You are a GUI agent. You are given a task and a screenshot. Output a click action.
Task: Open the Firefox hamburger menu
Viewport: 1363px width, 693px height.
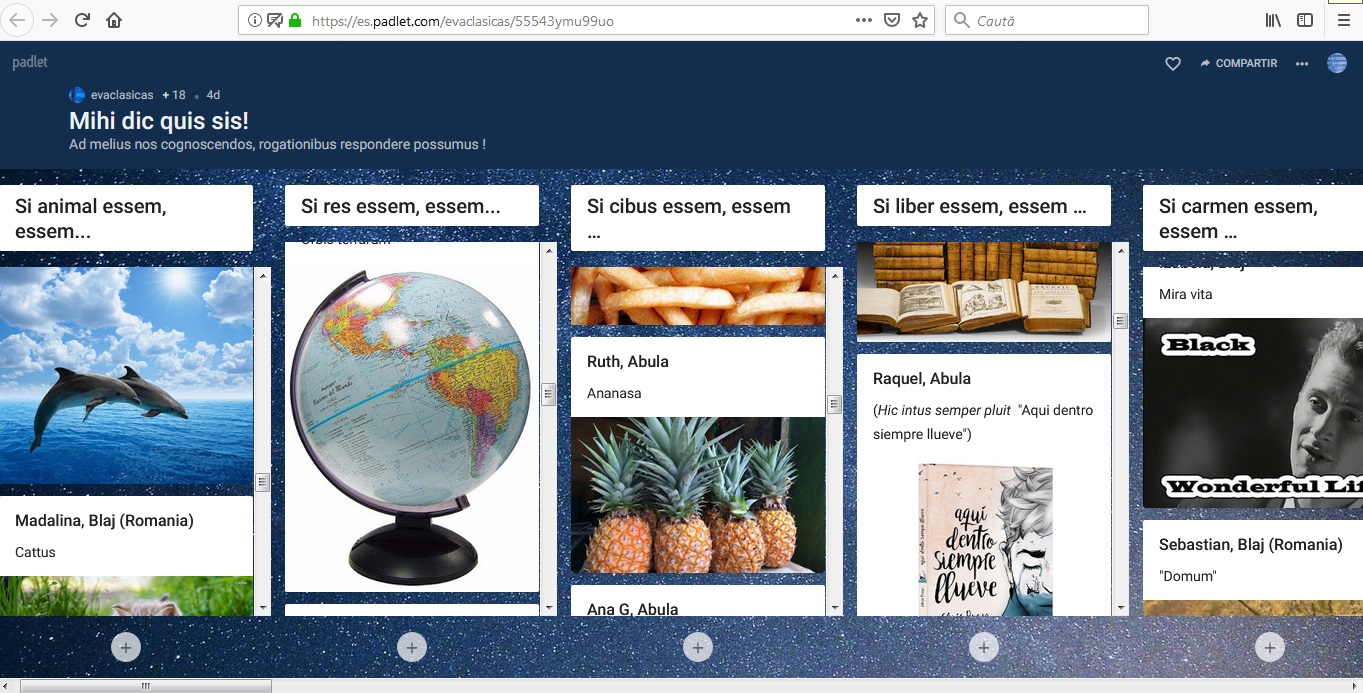coord(1343,20)
